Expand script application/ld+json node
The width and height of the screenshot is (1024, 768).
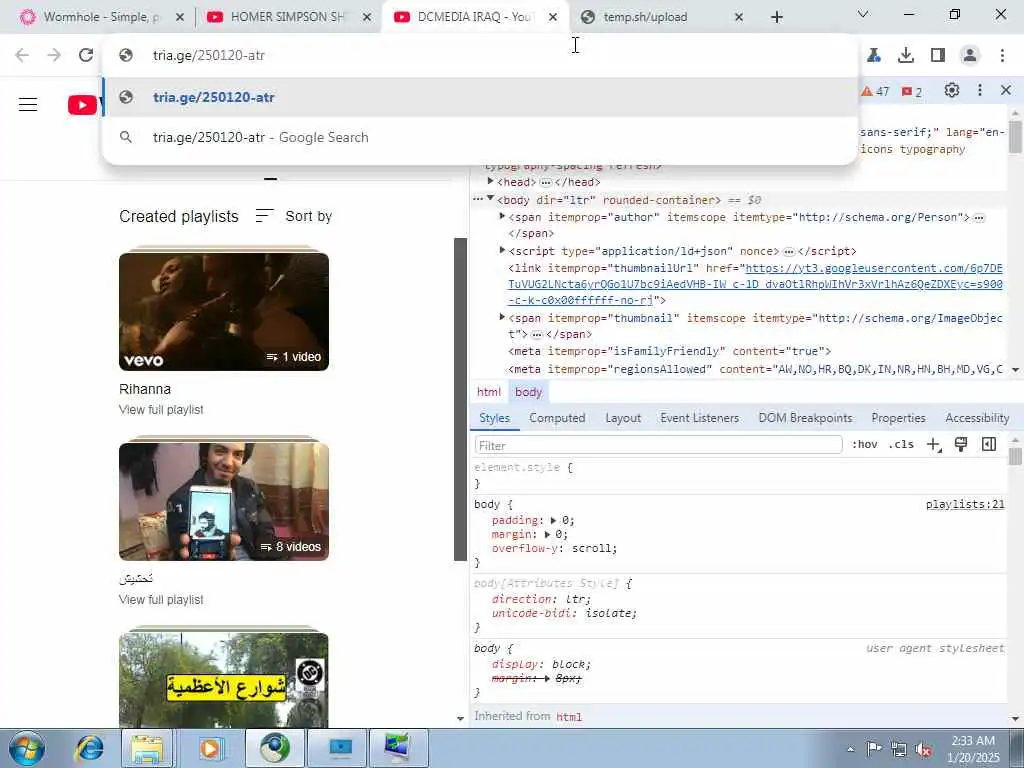tap(502, 250)
